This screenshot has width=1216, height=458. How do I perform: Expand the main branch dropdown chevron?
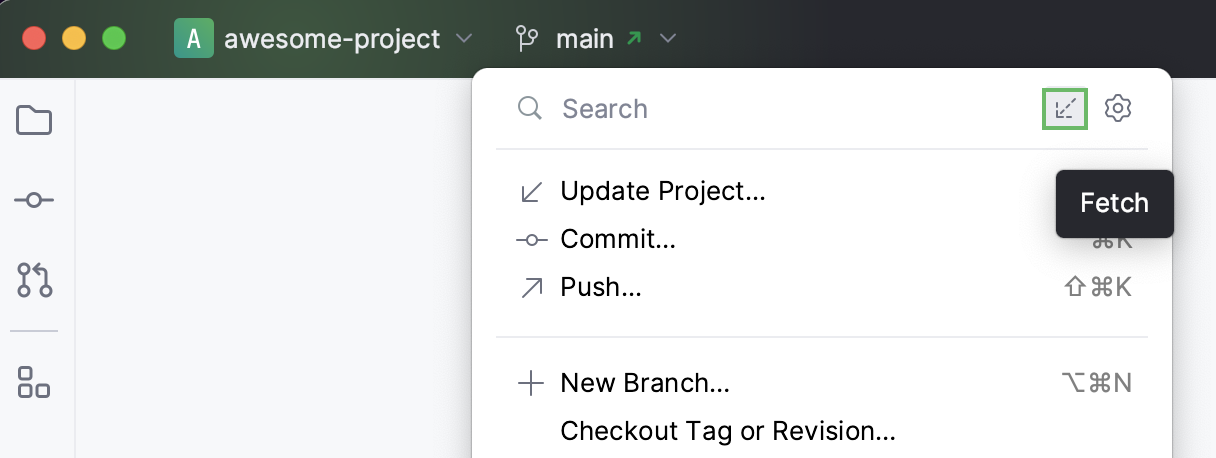[x=668, y=39]
